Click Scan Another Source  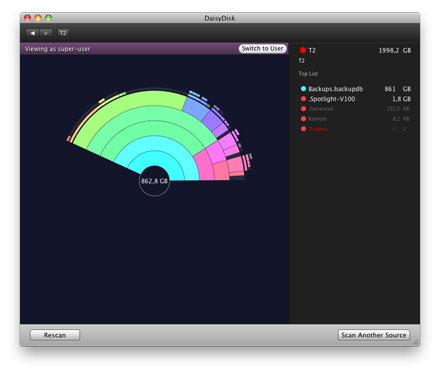click(x=374, y=335)
